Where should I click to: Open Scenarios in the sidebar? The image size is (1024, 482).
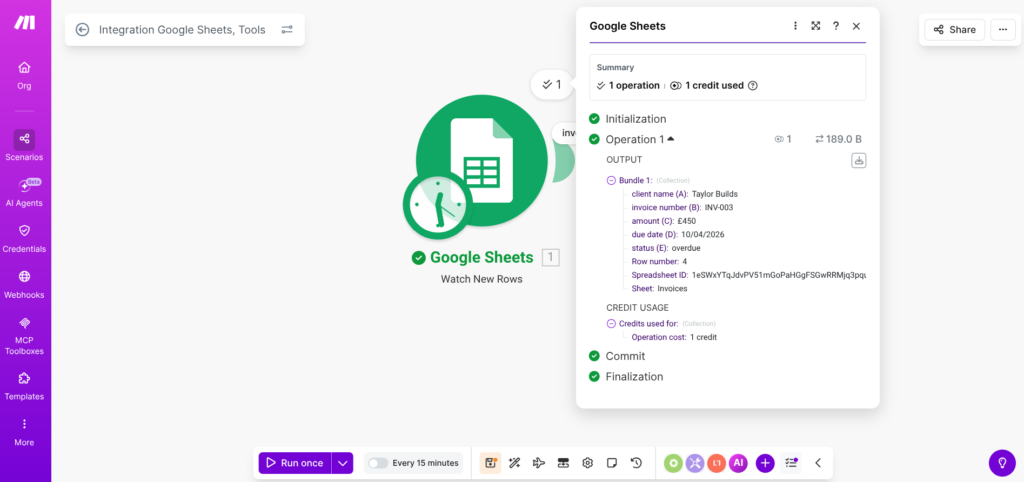pyautogui.click(x=24, y=146)
